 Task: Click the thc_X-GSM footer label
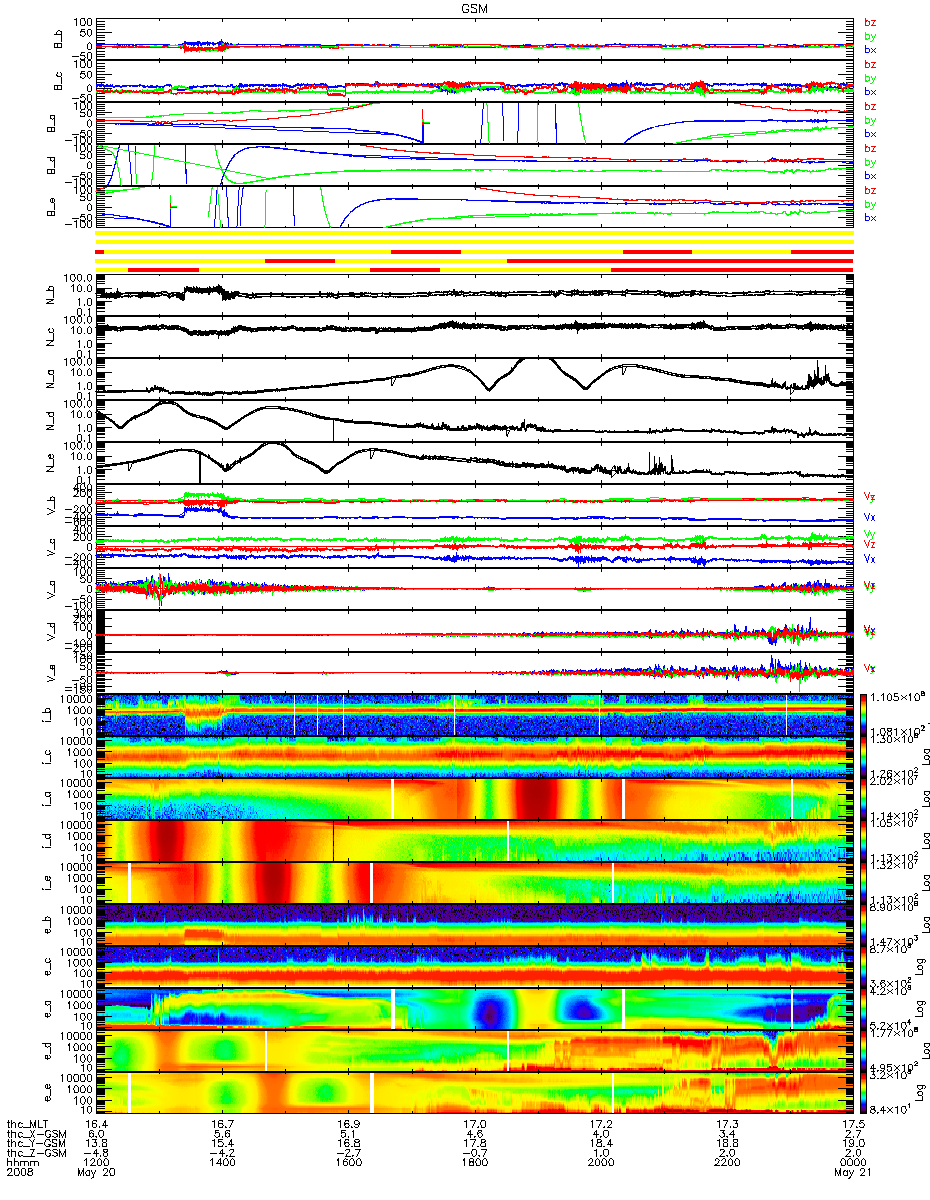click(x=35, y=1135)
